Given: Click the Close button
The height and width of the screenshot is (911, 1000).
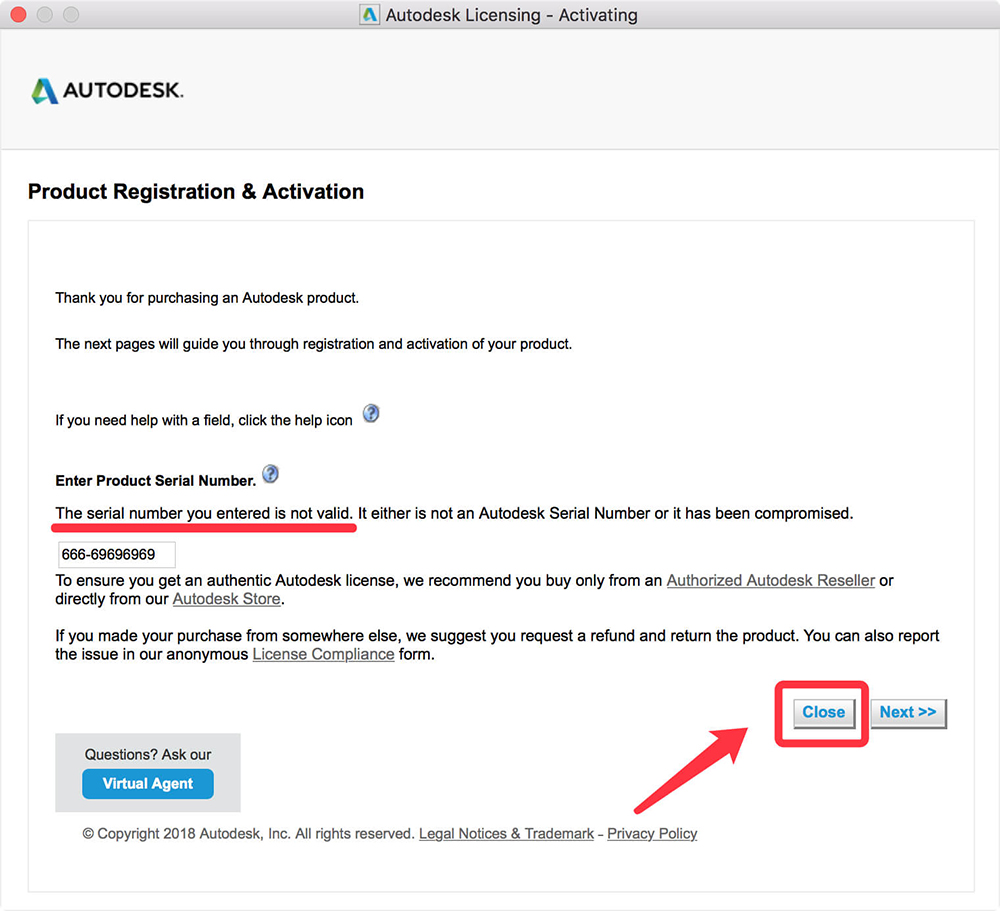Looking at the screenshot, I should [x=823, y=713].
